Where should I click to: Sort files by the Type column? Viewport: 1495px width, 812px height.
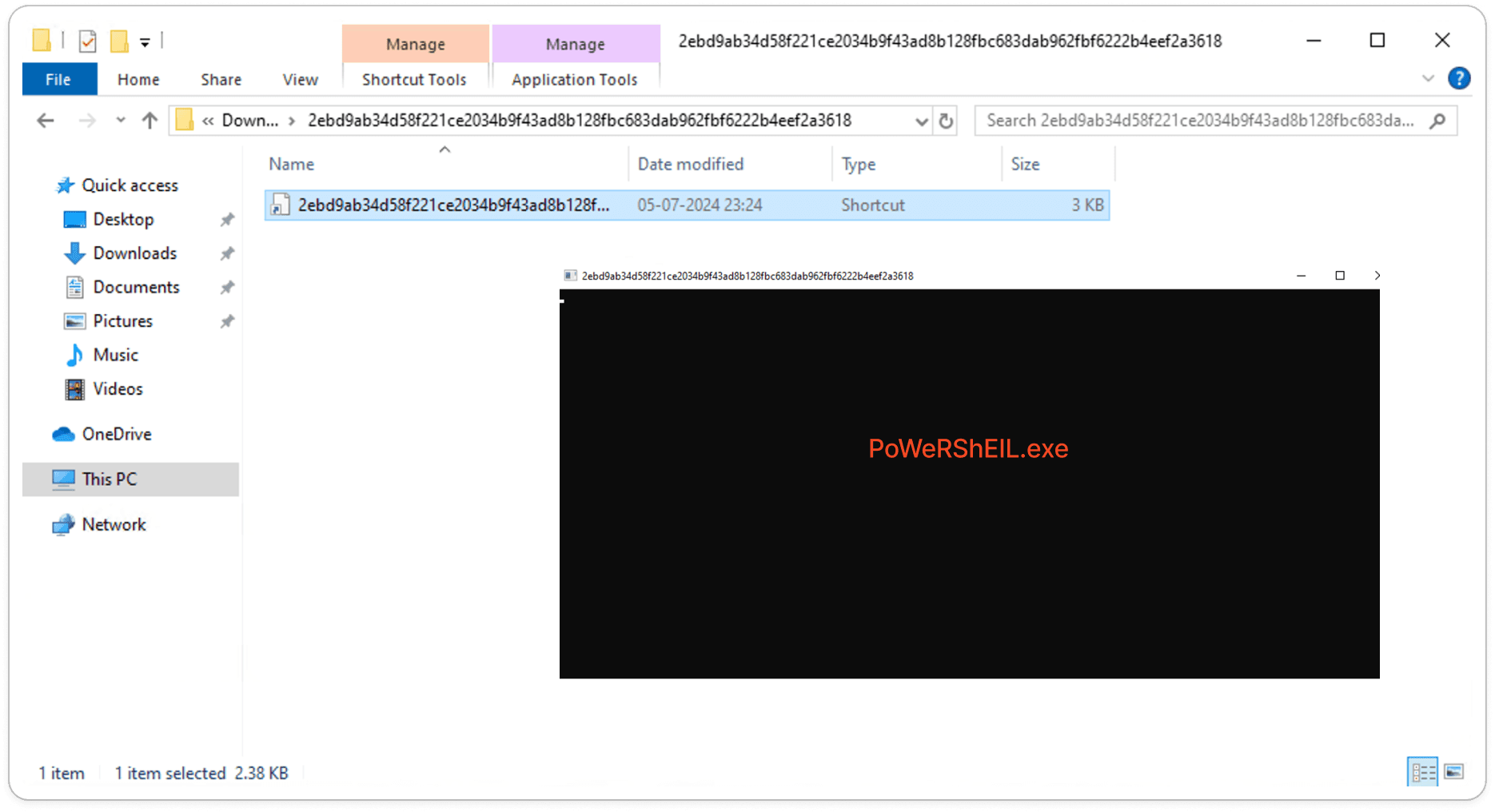coord(859,164)
